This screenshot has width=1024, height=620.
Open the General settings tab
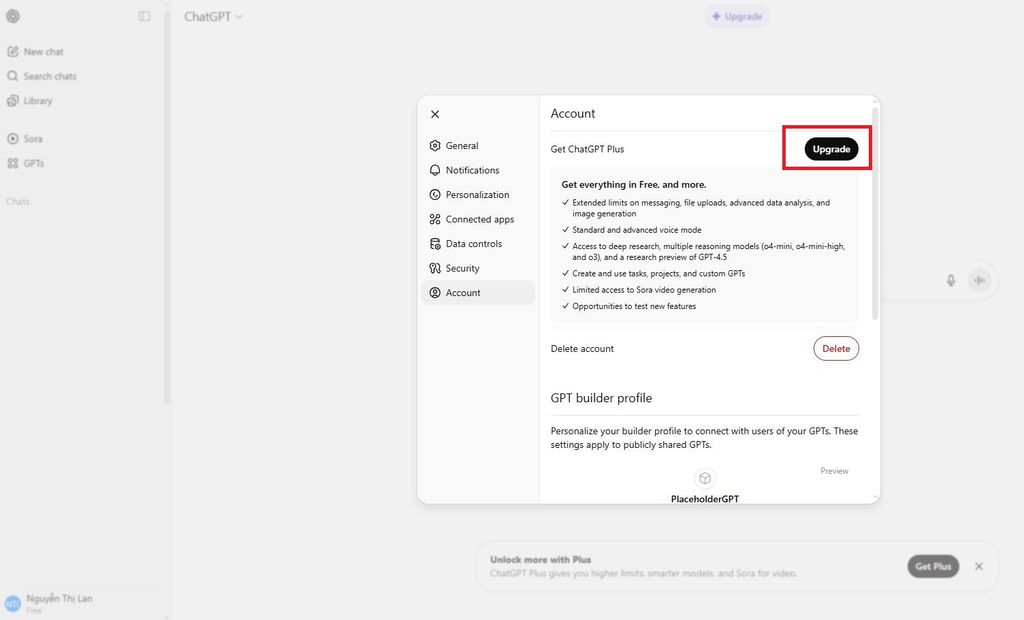tap(462, 146)
